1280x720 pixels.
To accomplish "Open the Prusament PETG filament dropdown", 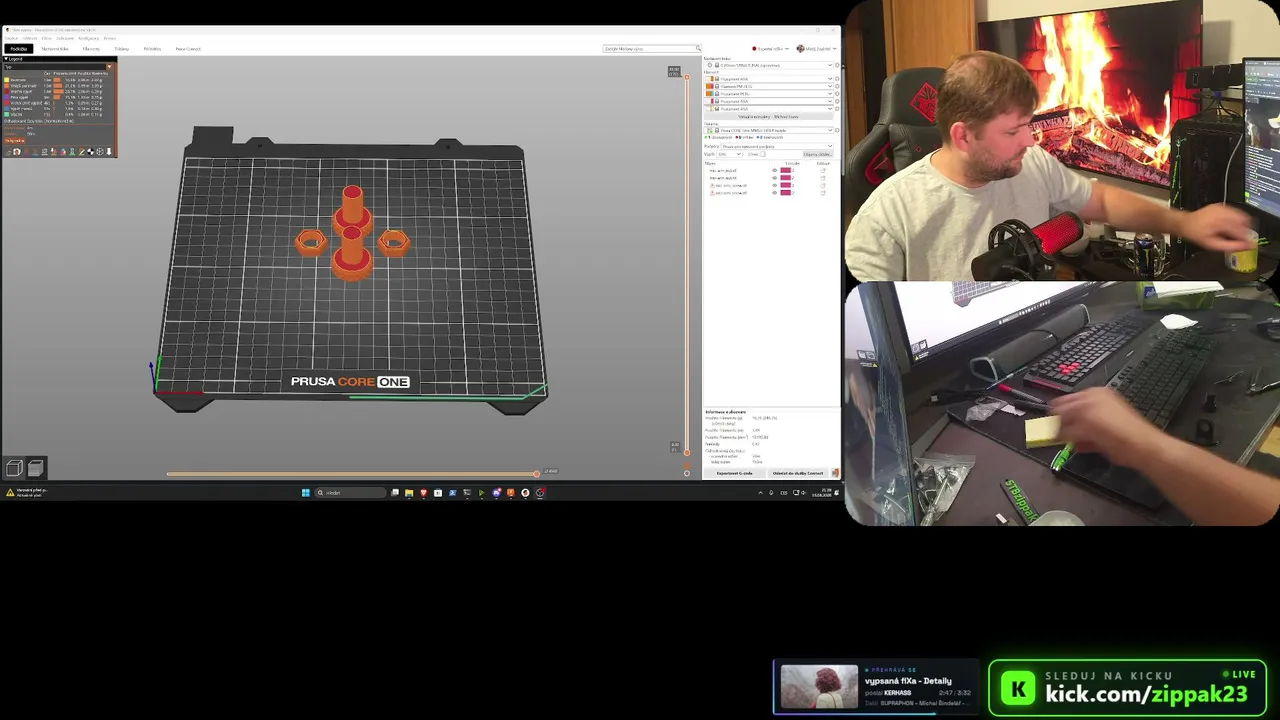I will coord(771,94).
